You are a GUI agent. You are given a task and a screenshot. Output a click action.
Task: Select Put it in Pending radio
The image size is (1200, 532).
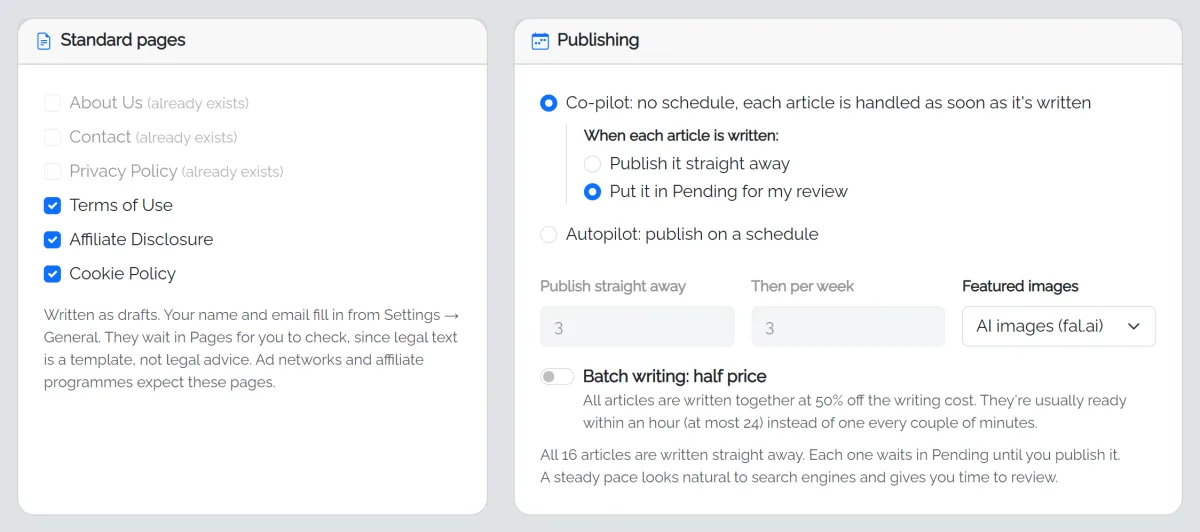[x=593, y=191]
